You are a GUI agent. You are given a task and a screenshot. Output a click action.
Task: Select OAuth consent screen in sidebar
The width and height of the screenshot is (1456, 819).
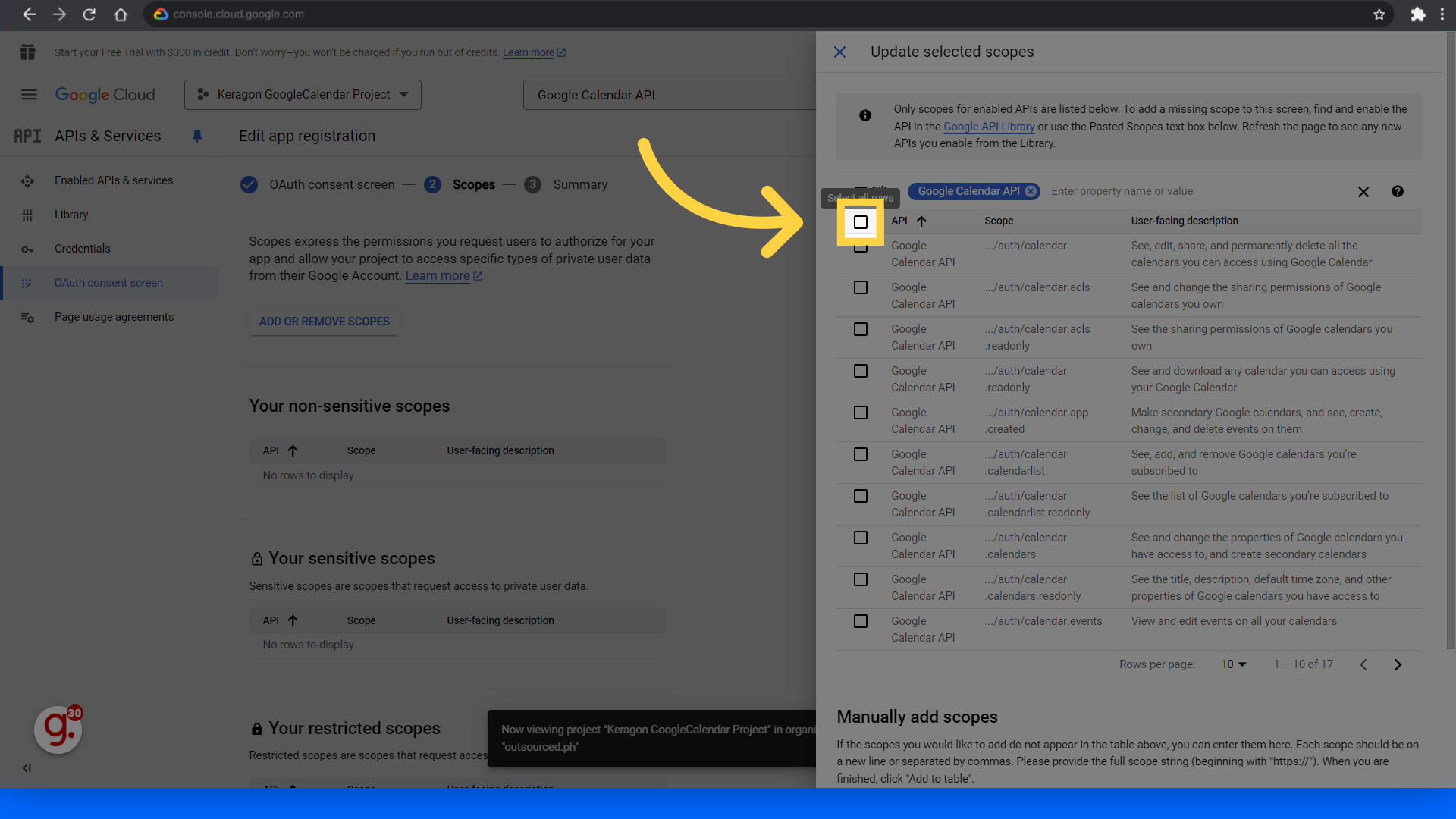pos(108,283)
